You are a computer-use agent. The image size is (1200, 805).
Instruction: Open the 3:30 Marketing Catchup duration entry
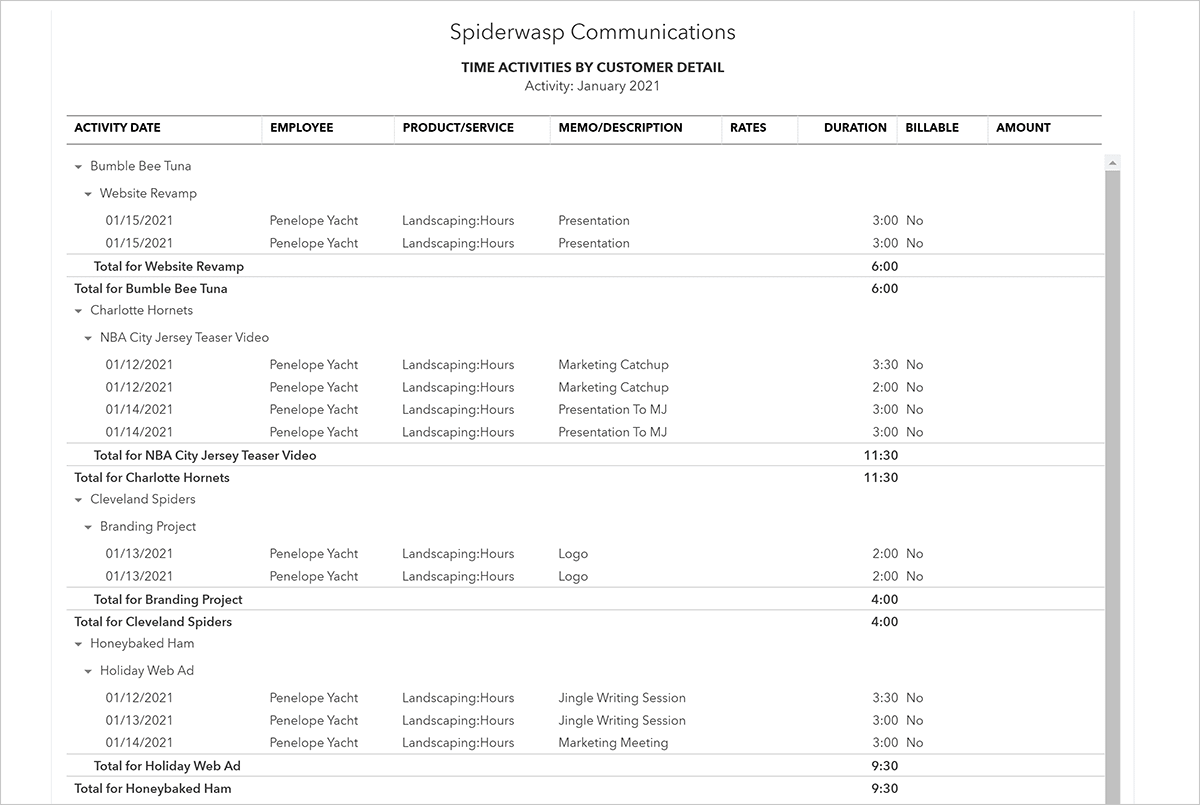pos(884,365)
